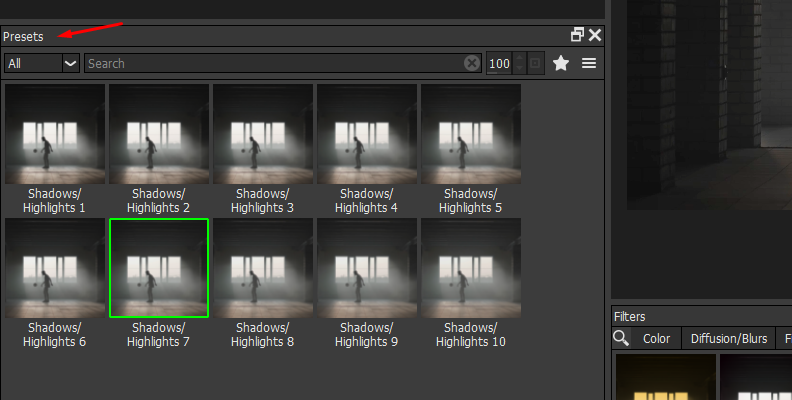Close the Presets panel
The image size is (792, 400).
[x=595, y=35]
